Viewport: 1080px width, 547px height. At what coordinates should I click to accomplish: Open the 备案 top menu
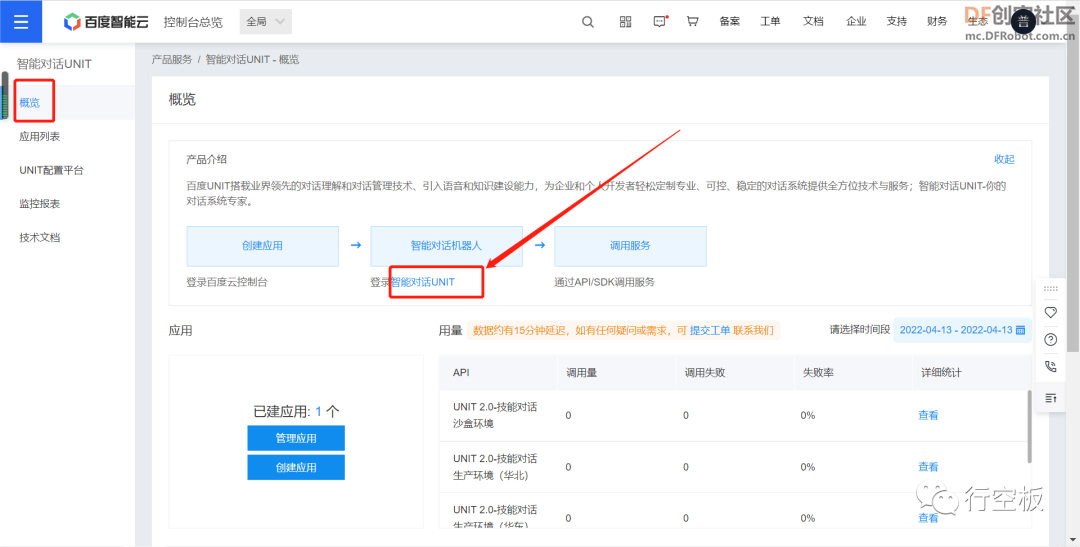(729, 21)
